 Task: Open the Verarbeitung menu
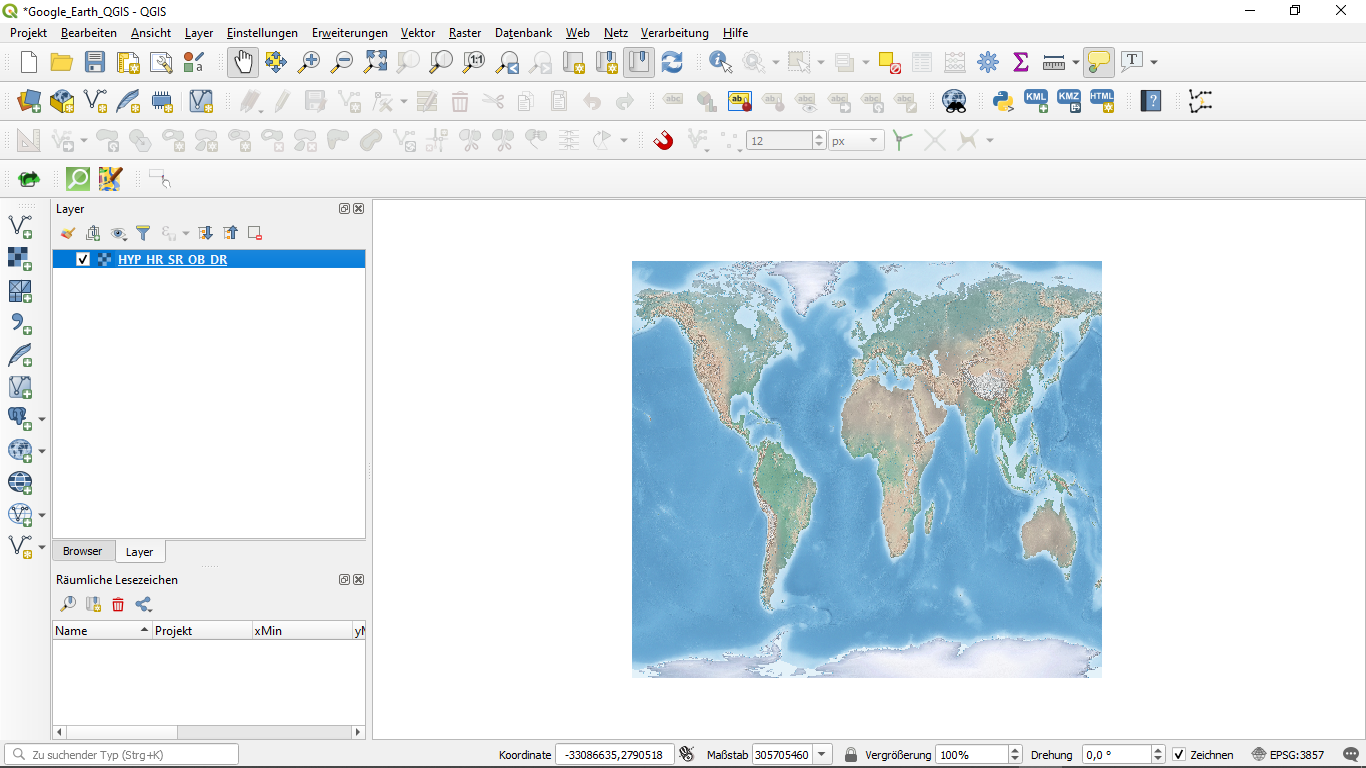click(x=675, y=33)
